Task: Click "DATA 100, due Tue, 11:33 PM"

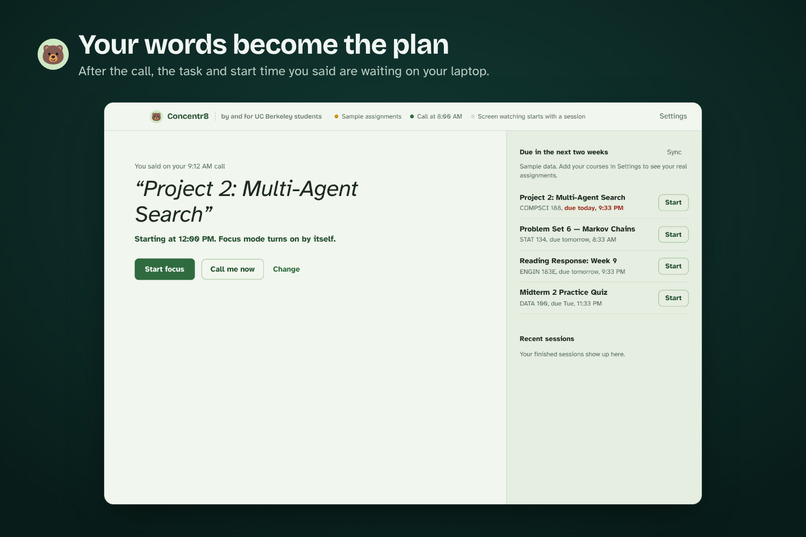Action: pyautogui.click(x=560, y=304)
